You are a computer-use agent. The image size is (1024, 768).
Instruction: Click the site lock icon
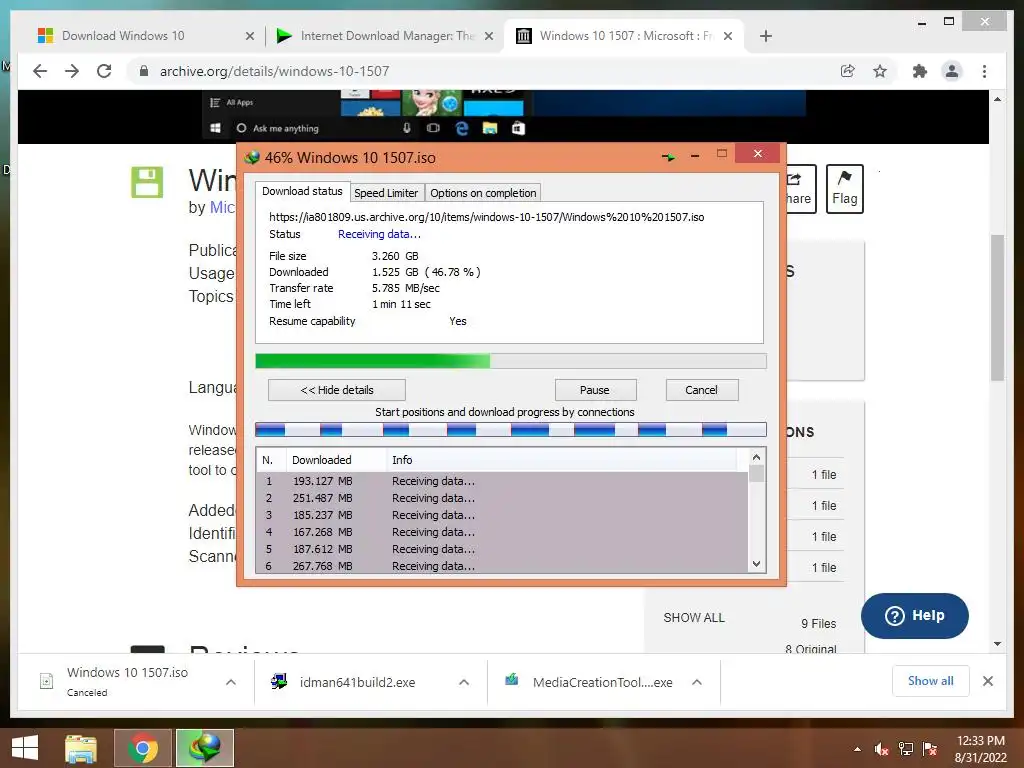144,71
